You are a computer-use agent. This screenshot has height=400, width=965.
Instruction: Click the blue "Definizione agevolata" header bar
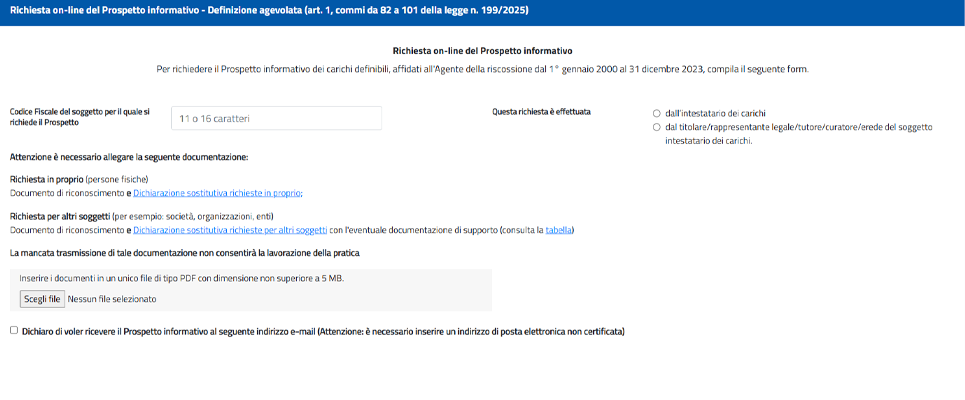[x=269, y=11]
